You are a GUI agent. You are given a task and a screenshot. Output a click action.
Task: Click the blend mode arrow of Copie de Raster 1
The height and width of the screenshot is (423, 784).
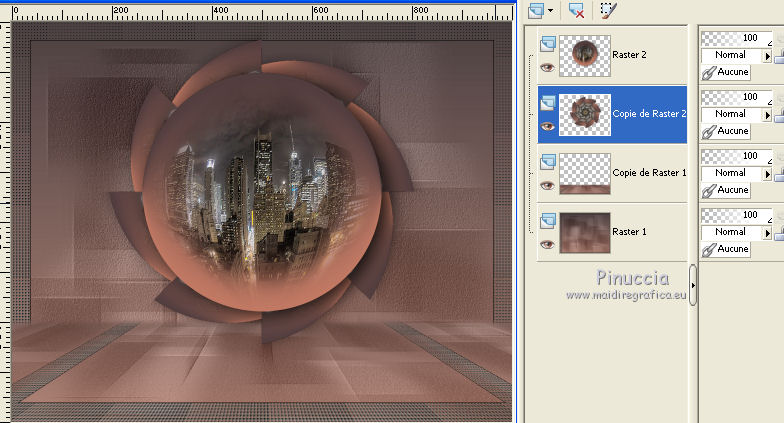tap(768, 174)
